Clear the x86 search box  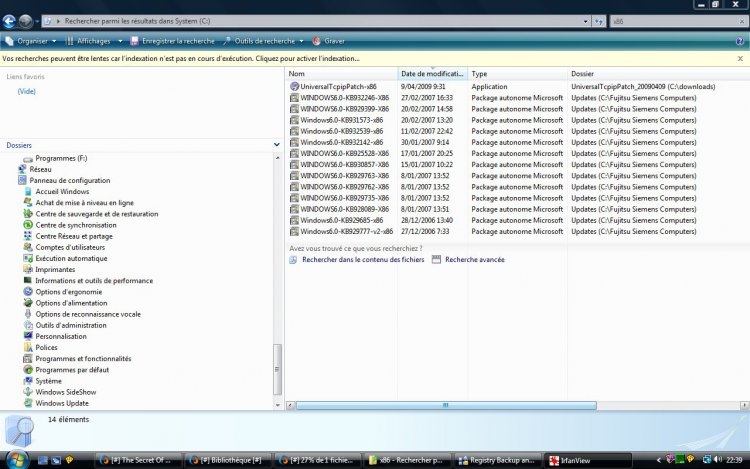(x=742, y=21)
